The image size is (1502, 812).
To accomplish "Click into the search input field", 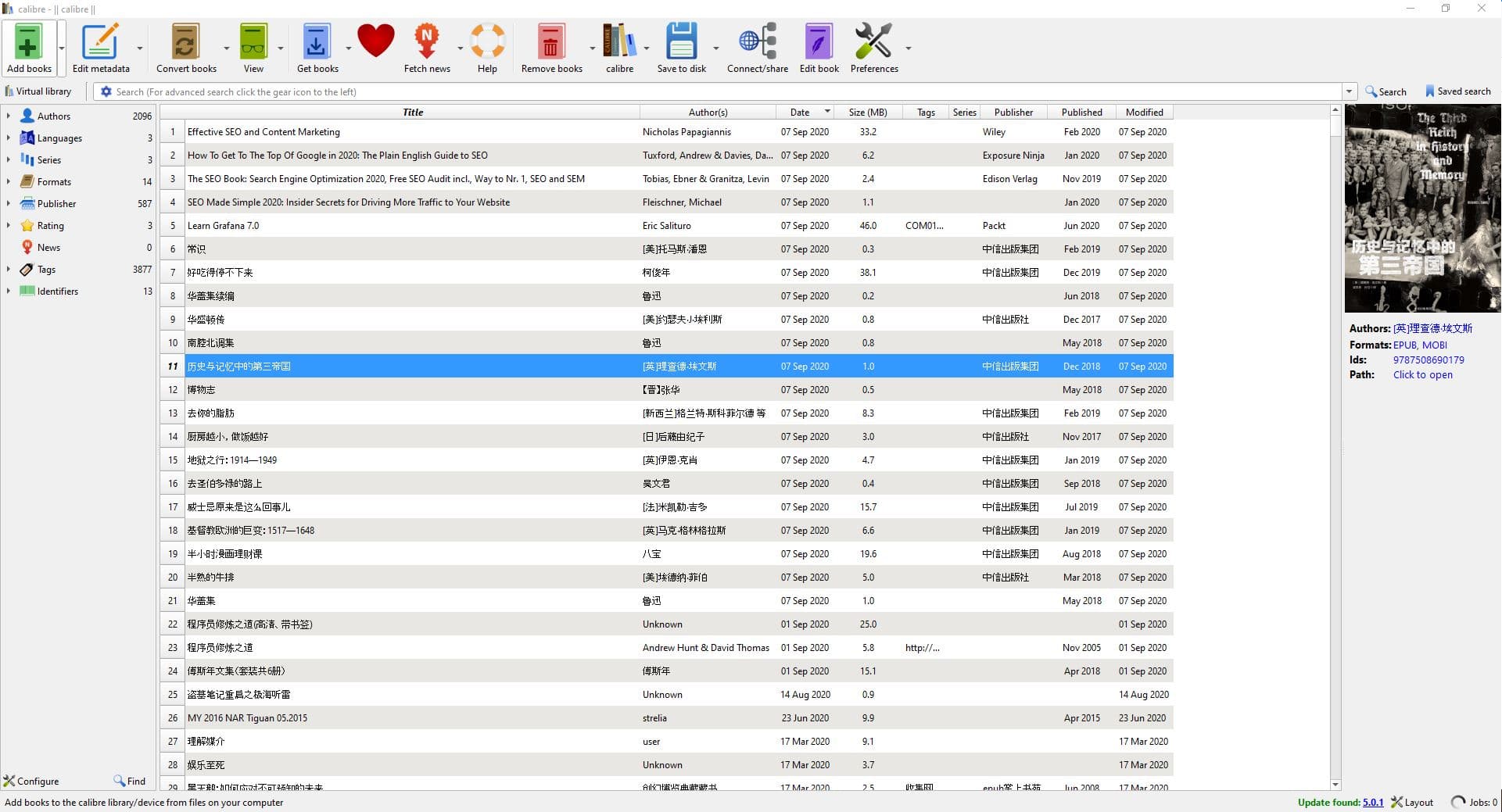I will (704, 91).
